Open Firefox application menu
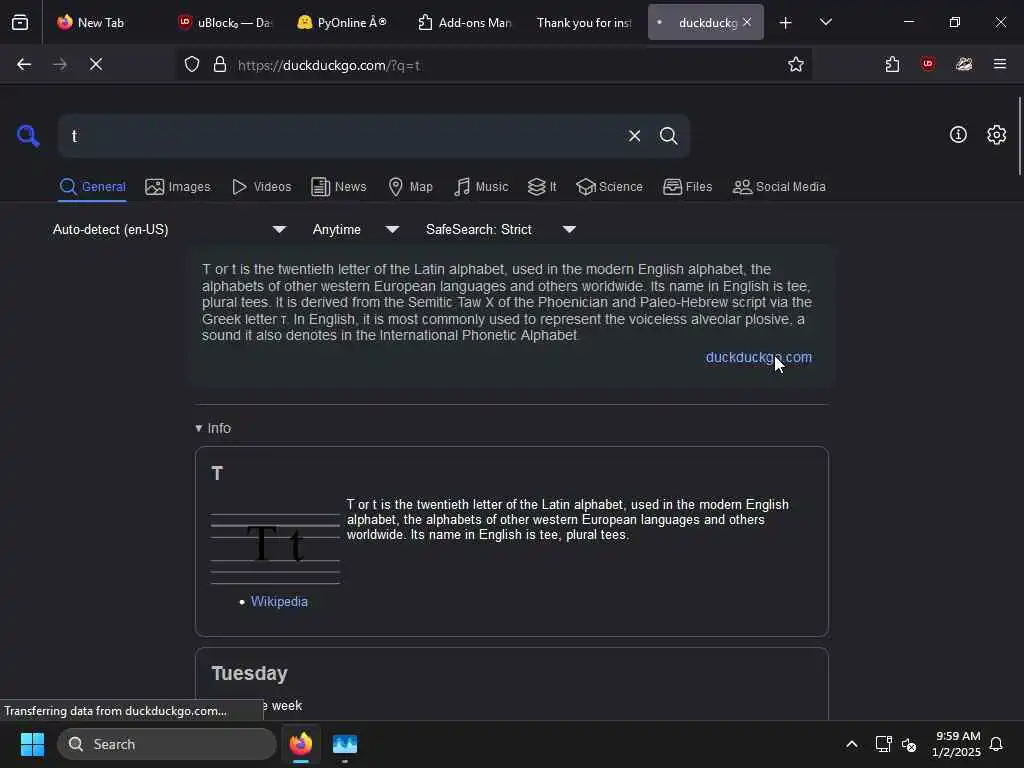Screen dimensions: 1024x768 (1000, 64)
